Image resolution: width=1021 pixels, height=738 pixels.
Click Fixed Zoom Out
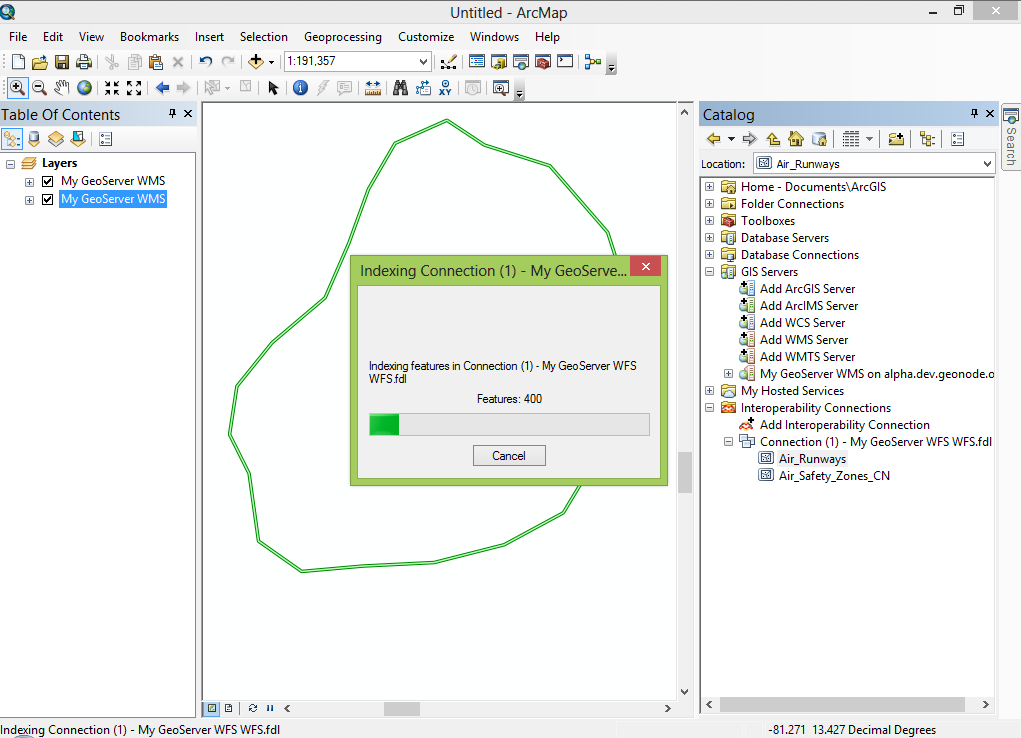[x=134, y=88]
